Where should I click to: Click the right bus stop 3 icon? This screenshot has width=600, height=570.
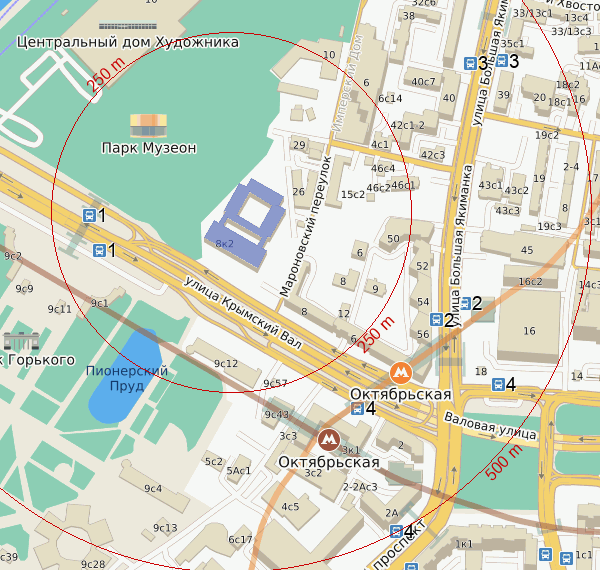pos(502,61)
